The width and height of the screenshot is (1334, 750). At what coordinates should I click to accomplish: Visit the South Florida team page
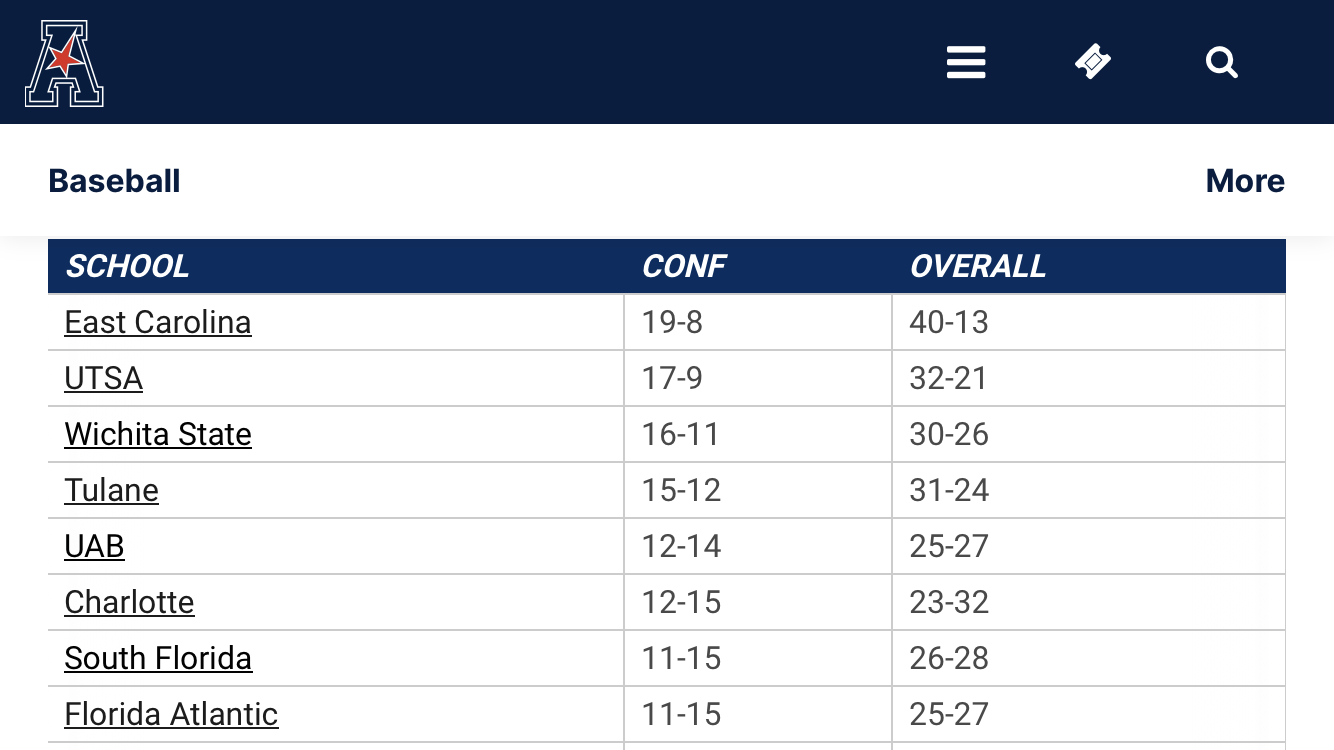158,658
